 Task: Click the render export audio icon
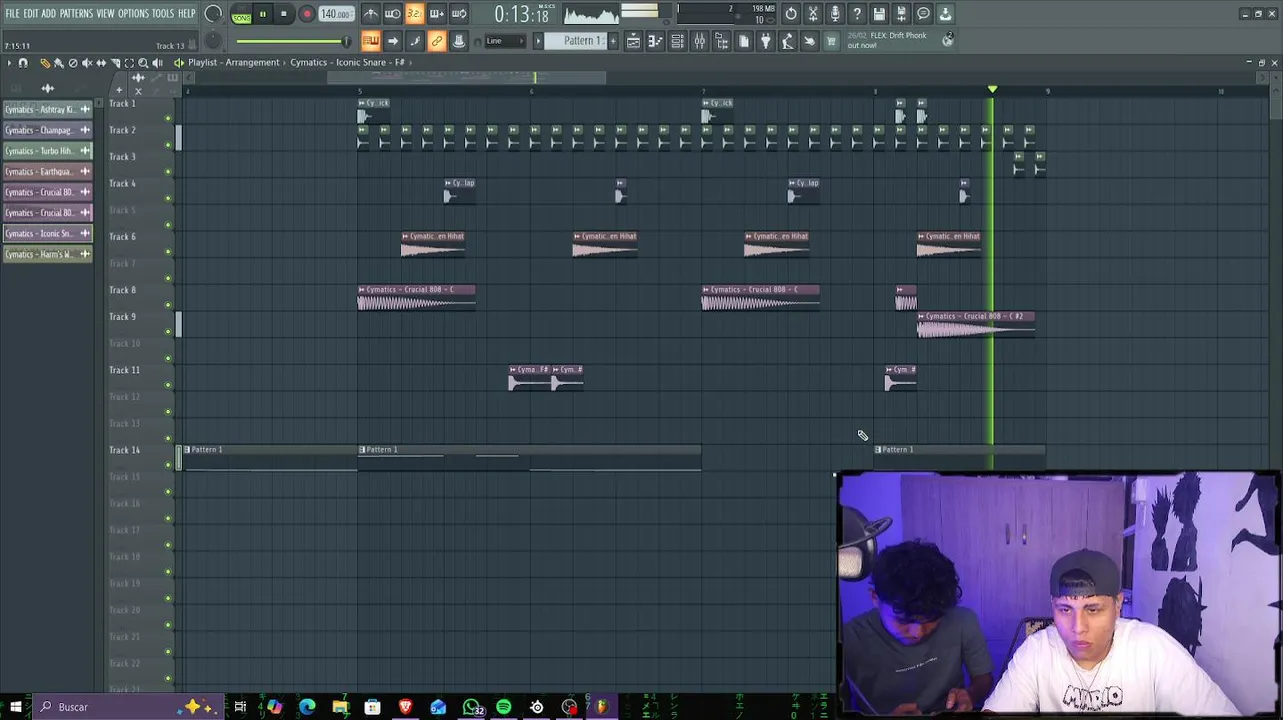coord(901,14)
